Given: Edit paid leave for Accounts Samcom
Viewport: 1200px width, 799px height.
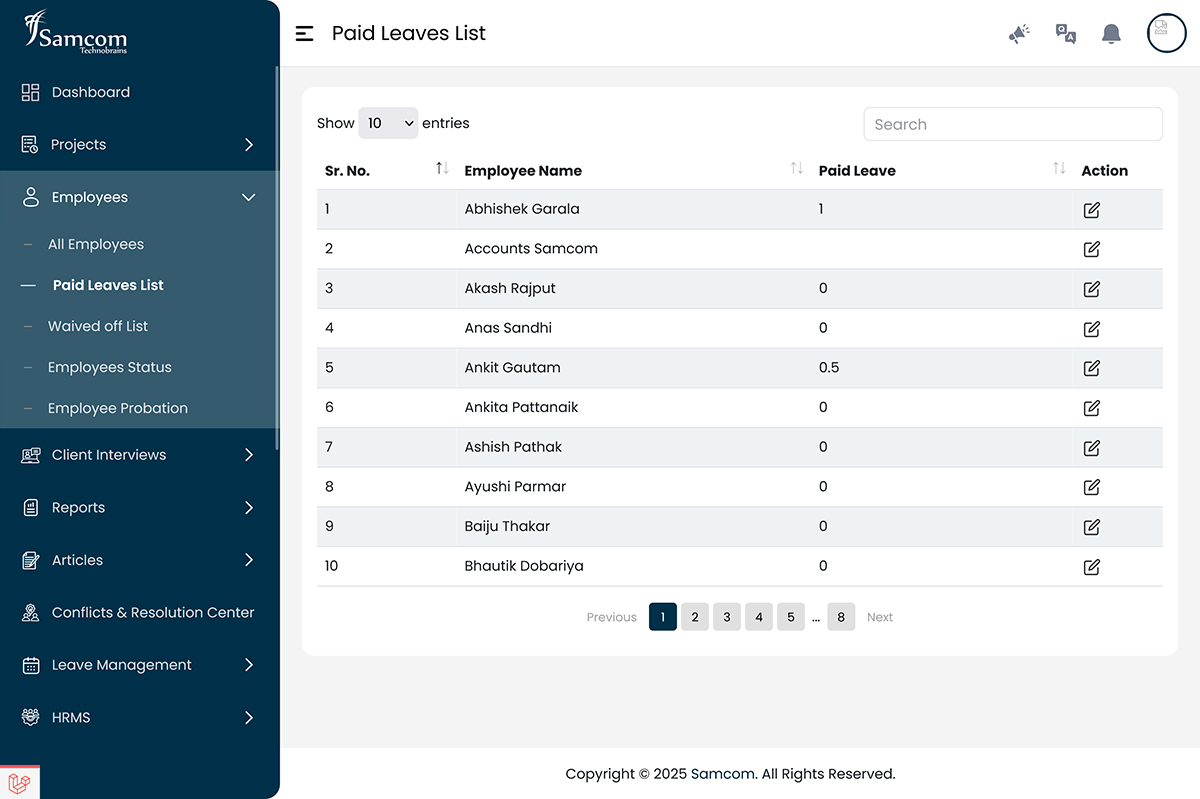Looking at the screenshot, I should click(1092, 249).
